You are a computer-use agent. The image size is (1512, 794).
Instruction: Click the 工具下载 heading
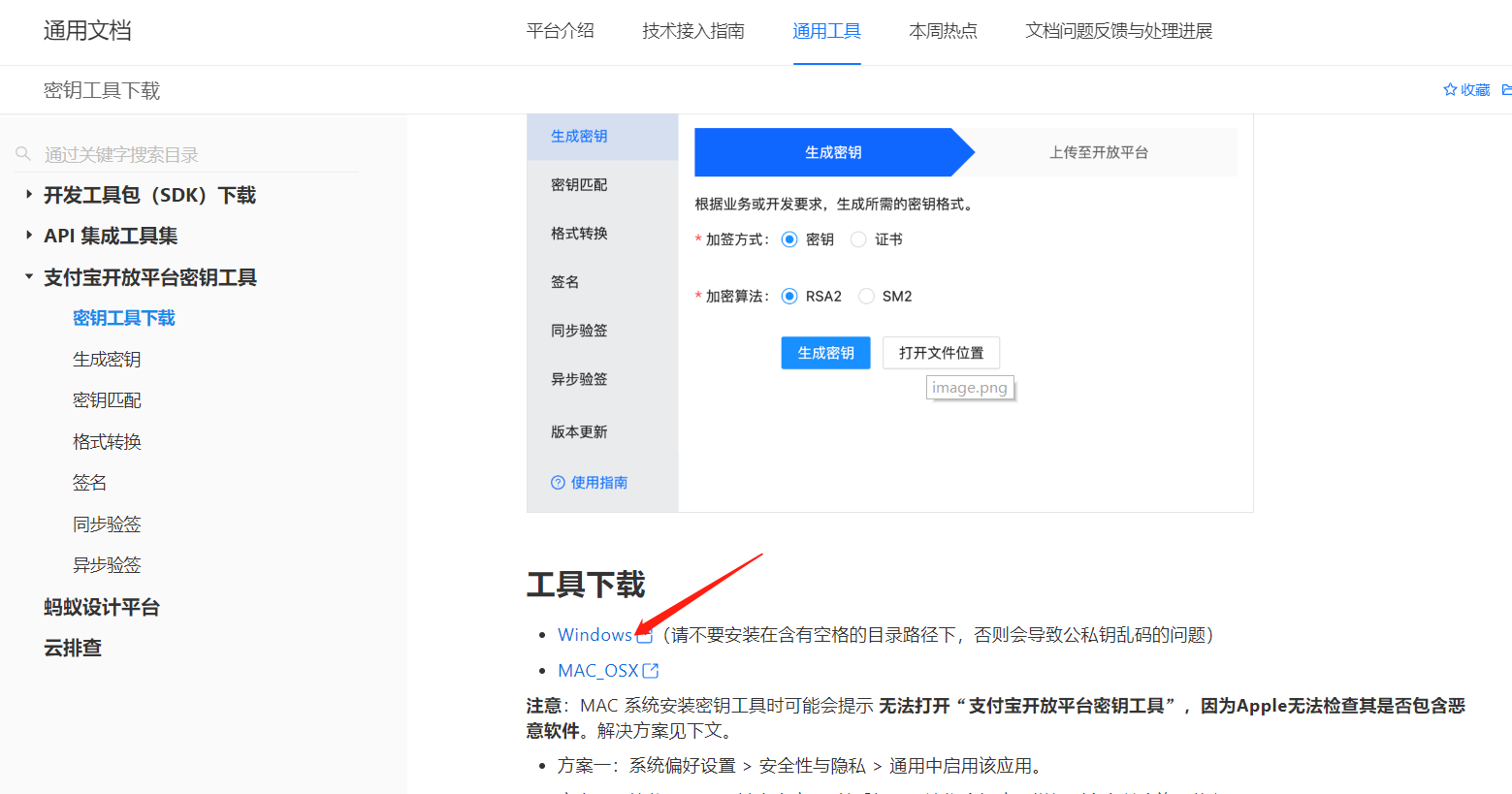pos(586,585)
